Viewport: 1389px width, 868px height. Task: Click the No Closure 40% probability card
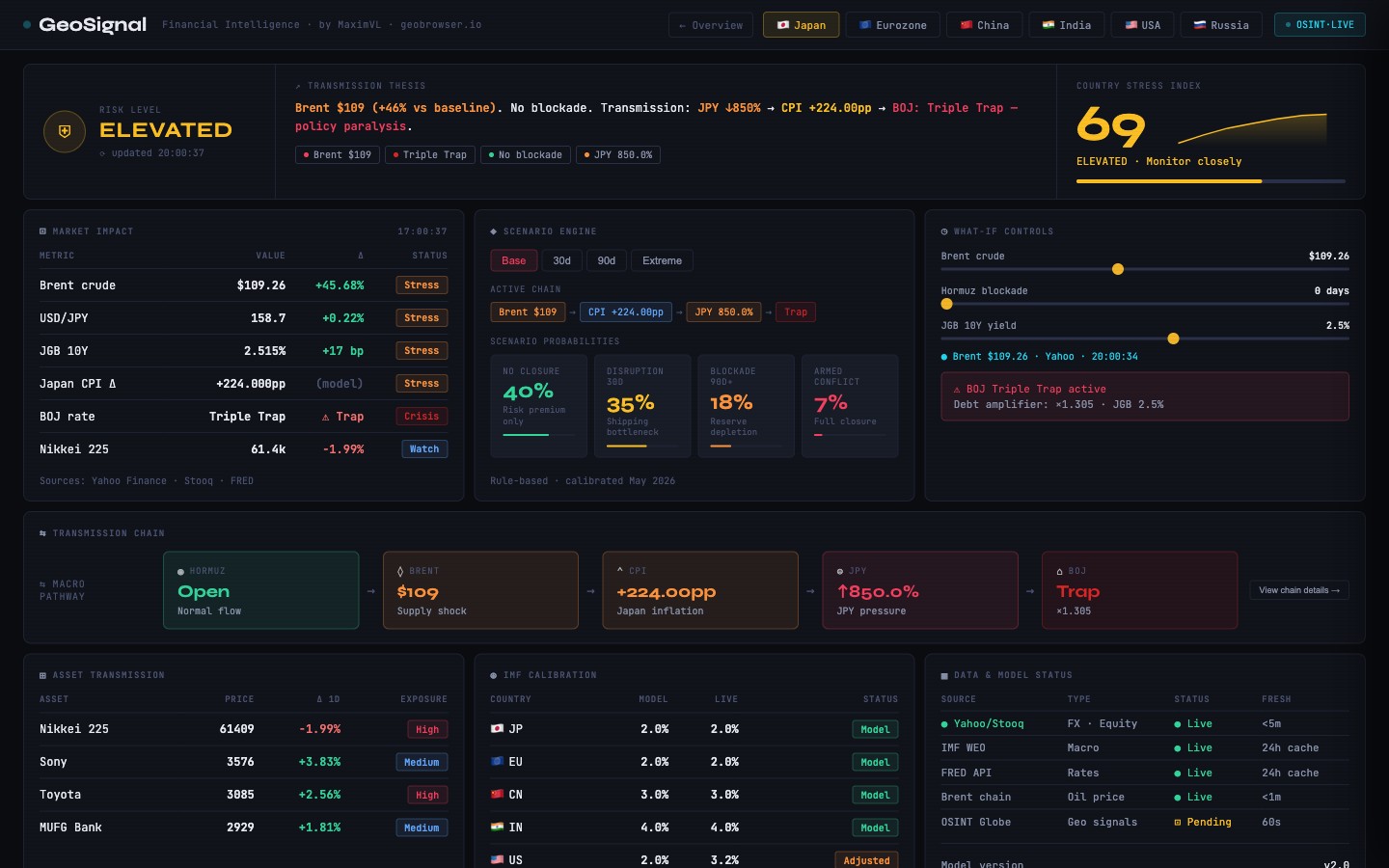tap(539, 405)
